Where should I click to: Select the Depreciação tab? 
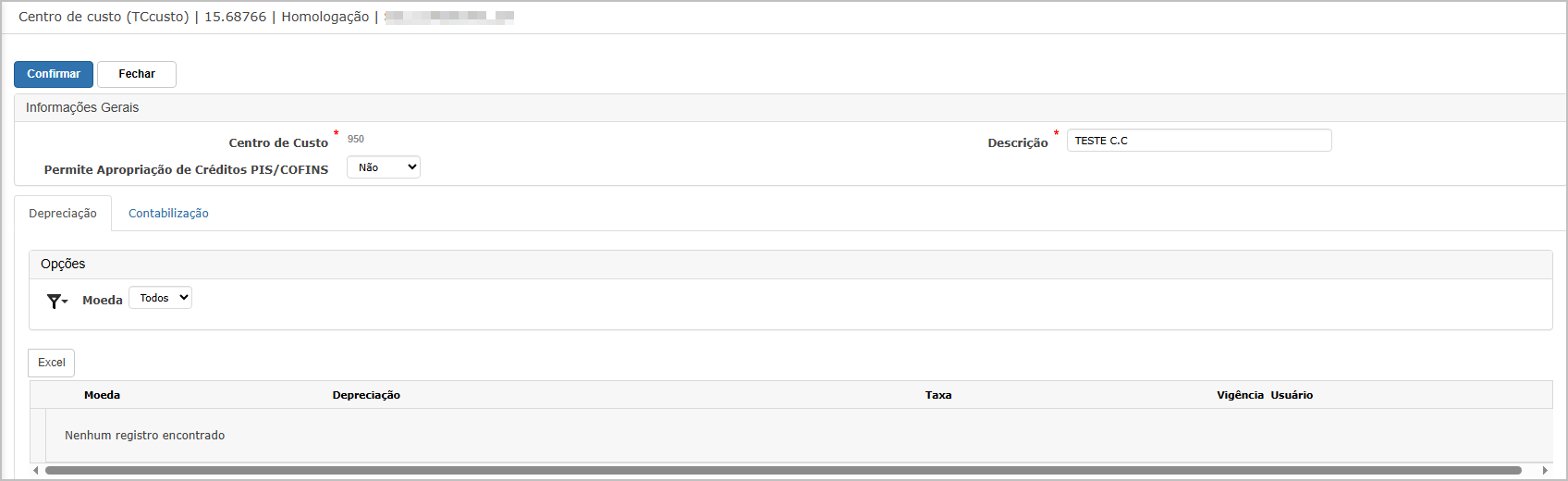click(x=63, y=214)
